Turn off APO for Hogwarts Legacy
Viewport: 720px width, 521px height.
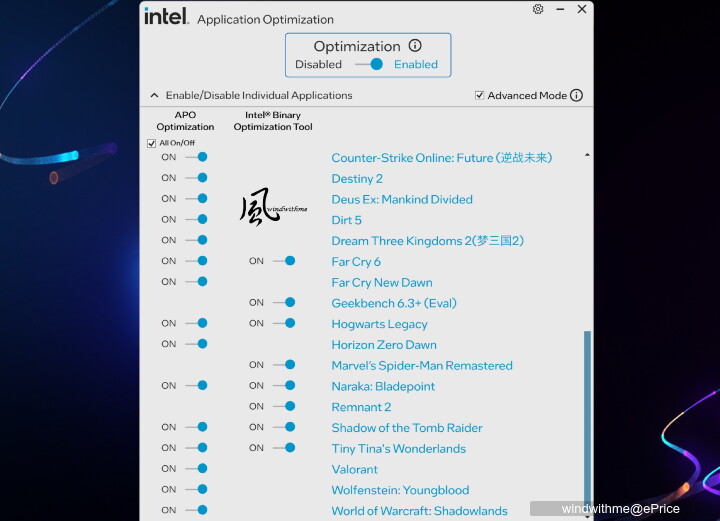tap(196, 323)
